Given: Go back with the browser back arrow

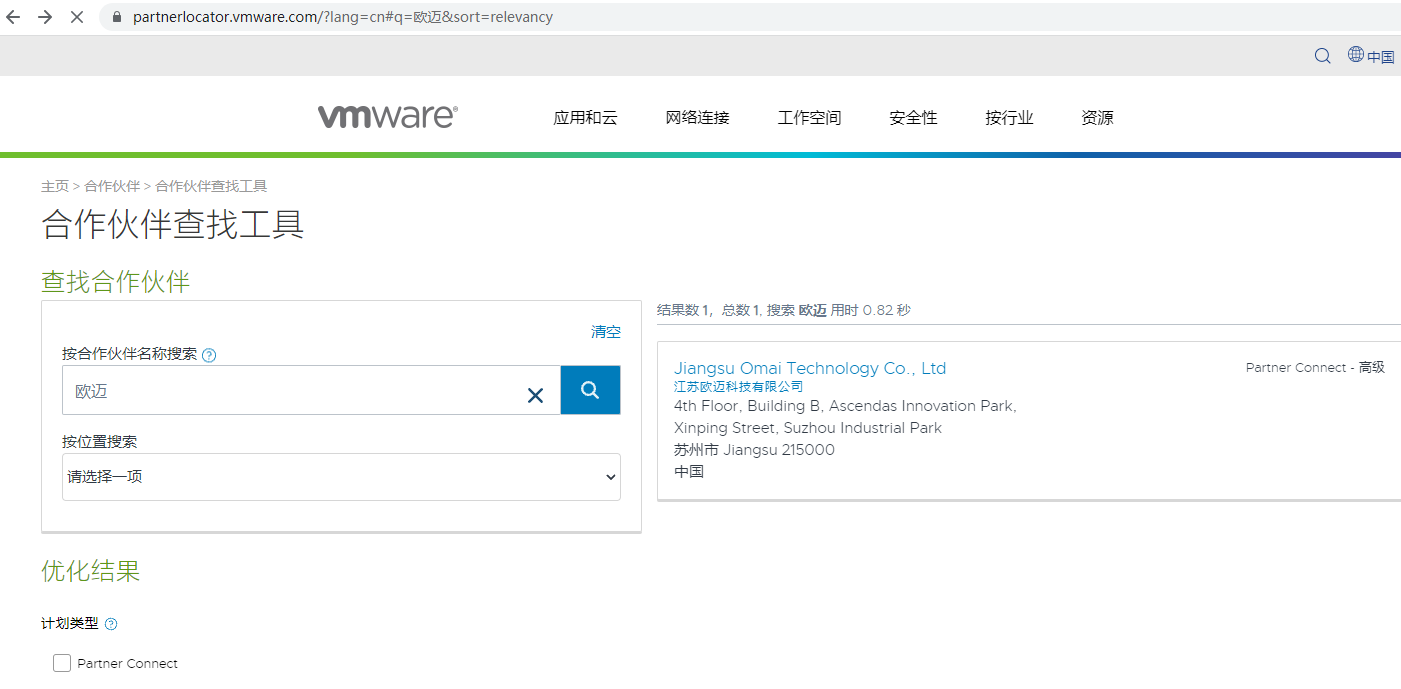Looking at the screenshot, I should [x=14, y=17].
